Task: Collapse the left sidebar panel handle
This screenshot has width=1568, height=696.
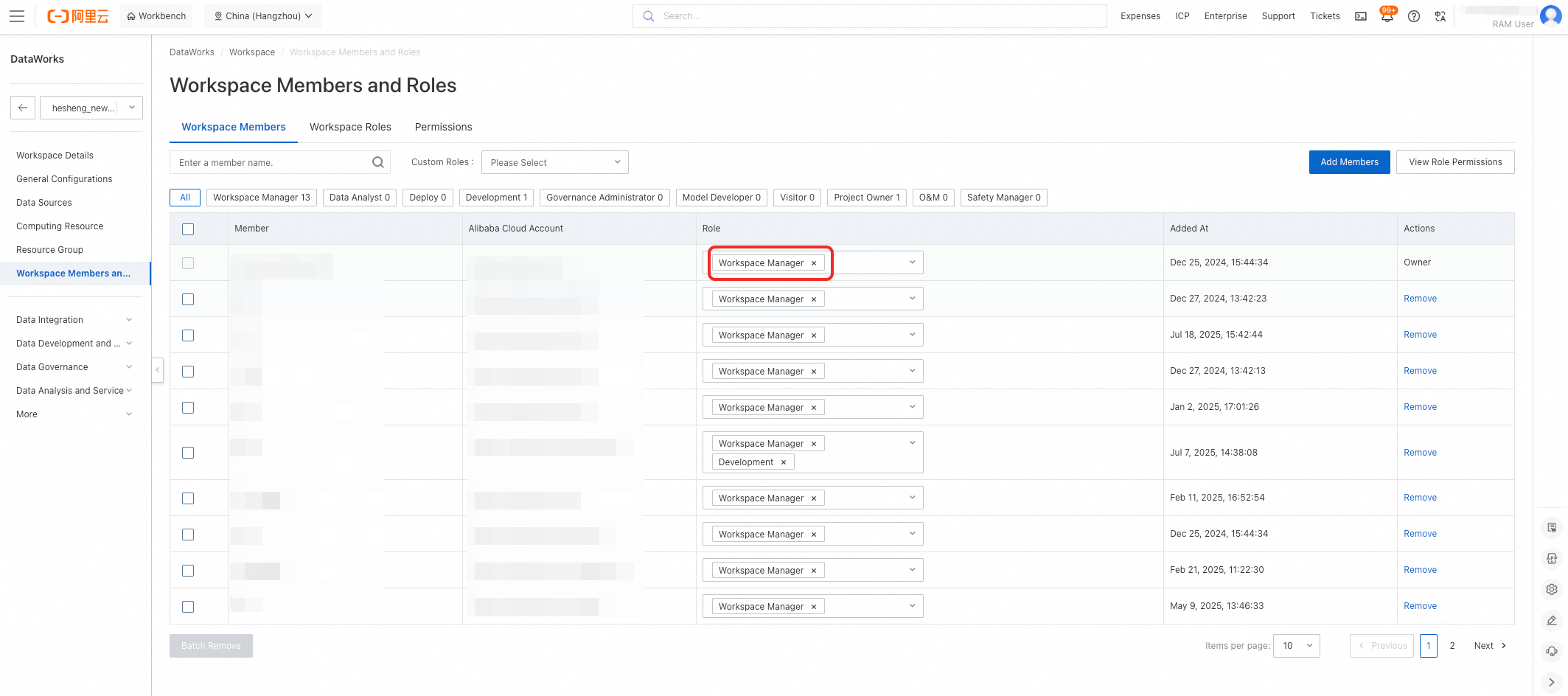Action: click(157, 369)
